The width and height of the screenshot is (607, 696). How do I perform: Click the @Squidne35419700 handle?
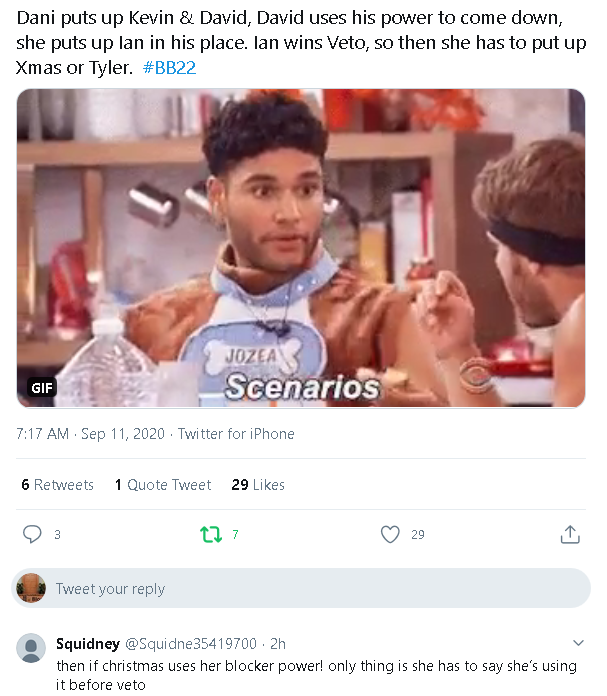190,643
